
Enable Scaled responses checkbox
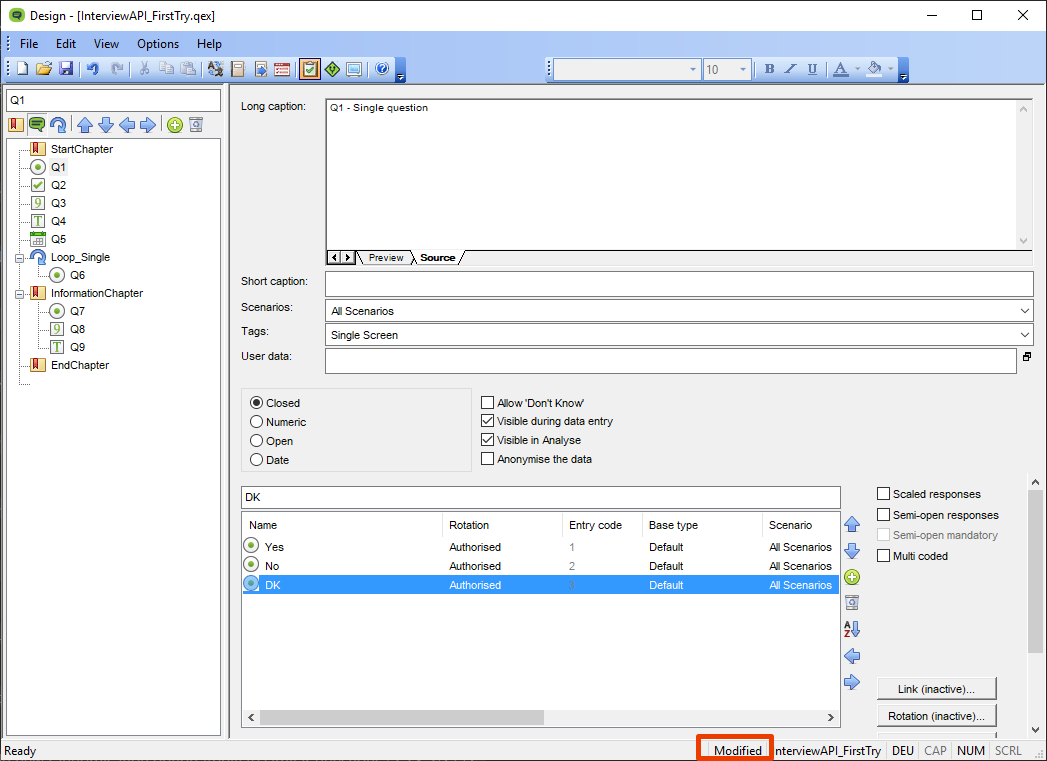[x=883, y=493]
